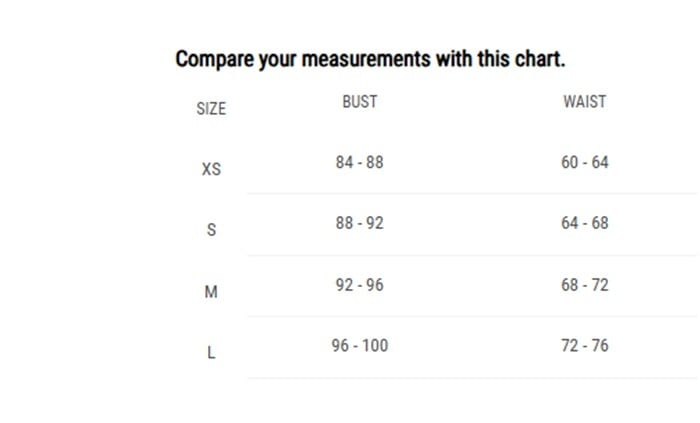Click the divider line below the L row
The height and width of the screenshot is (423, 700).
click(470, 378)
